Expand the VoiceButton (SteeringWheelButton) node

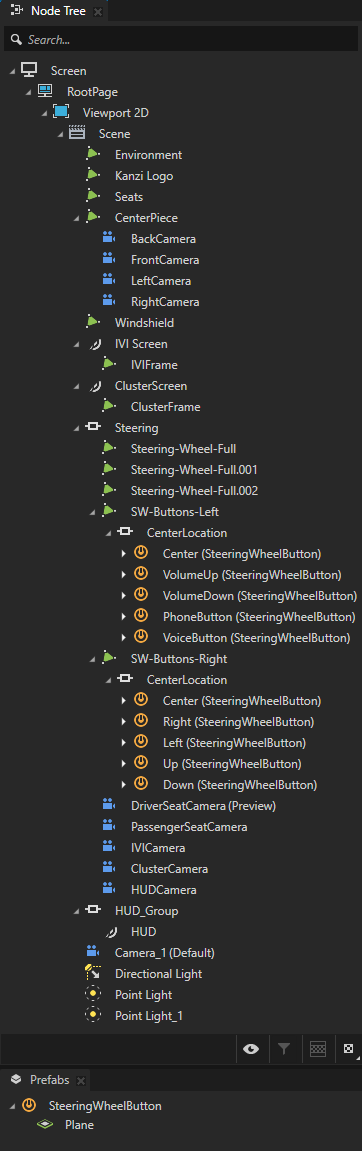click(x=124, y=637)
